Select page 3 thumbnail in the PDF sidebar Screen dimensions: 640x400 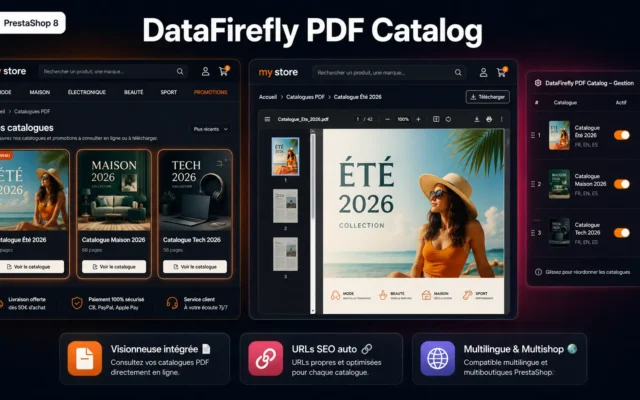click(285, 254)
